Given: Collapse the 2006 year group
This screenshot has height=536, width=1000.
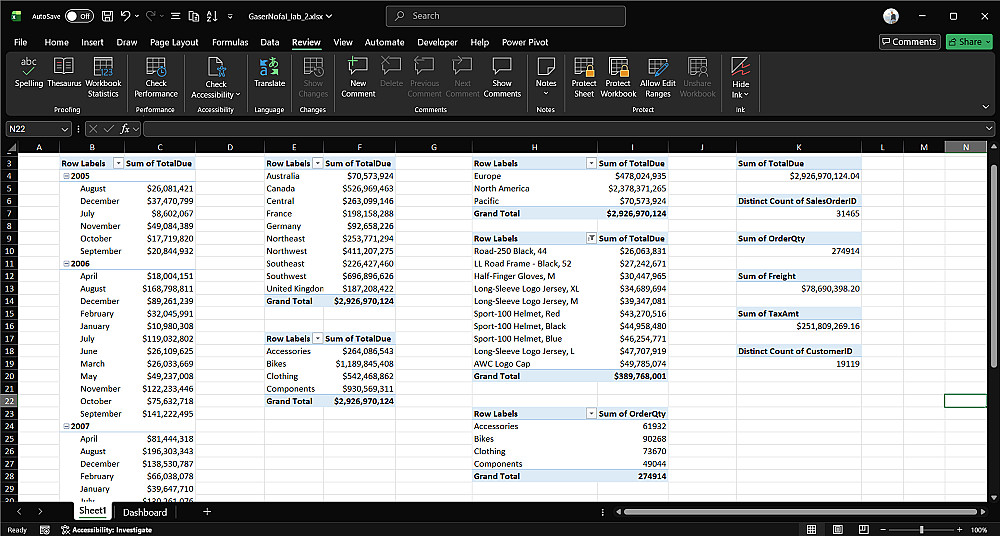Looking at the screenshot, I should click(x=65, y=264).
